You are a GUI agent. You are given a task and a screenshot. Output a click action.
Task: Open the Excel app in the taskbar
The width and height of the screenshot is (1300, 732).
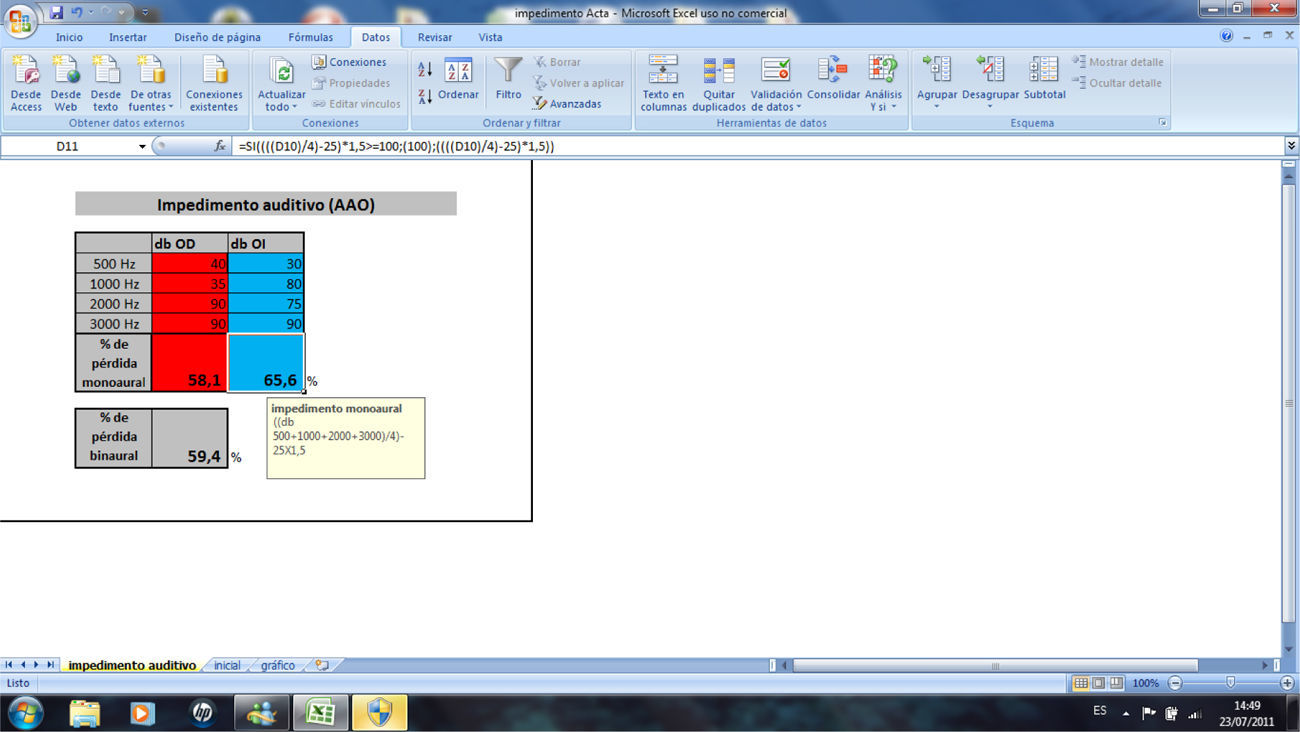pos(319,713)
